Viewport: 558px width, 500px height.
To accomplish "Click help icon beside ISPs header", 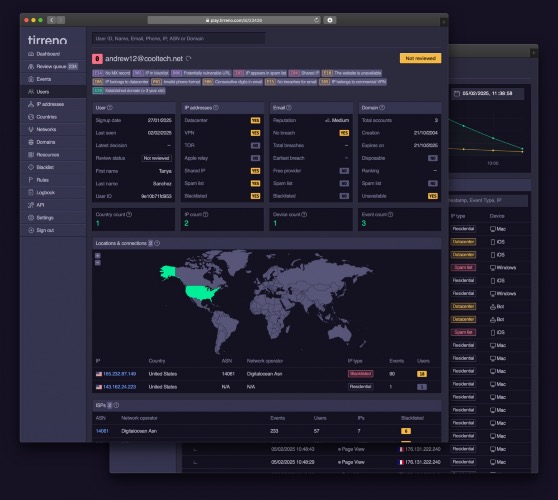I will (x=116, y=405).
